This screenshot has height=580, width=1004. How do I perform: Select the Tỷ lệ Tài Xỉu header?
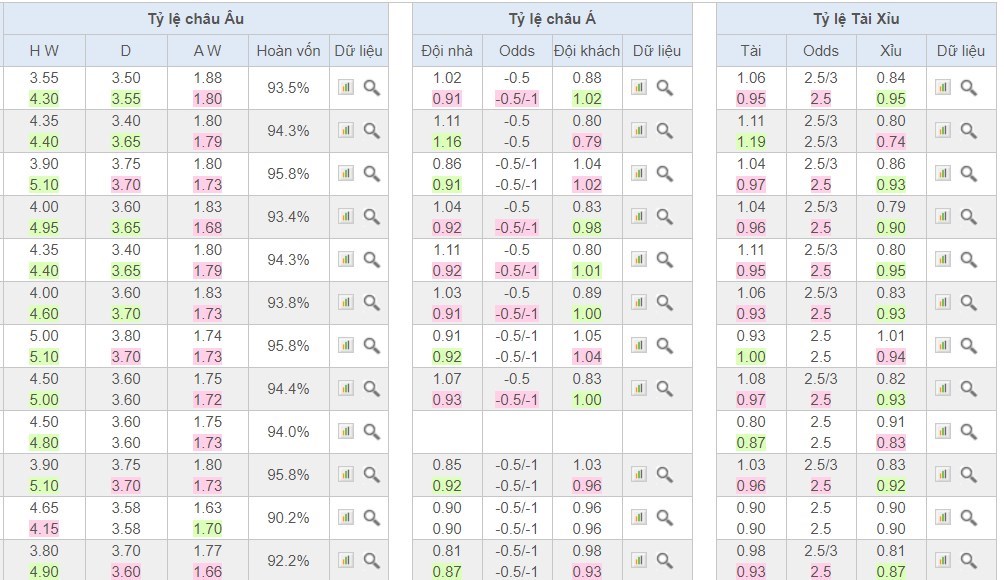(855, 19)
